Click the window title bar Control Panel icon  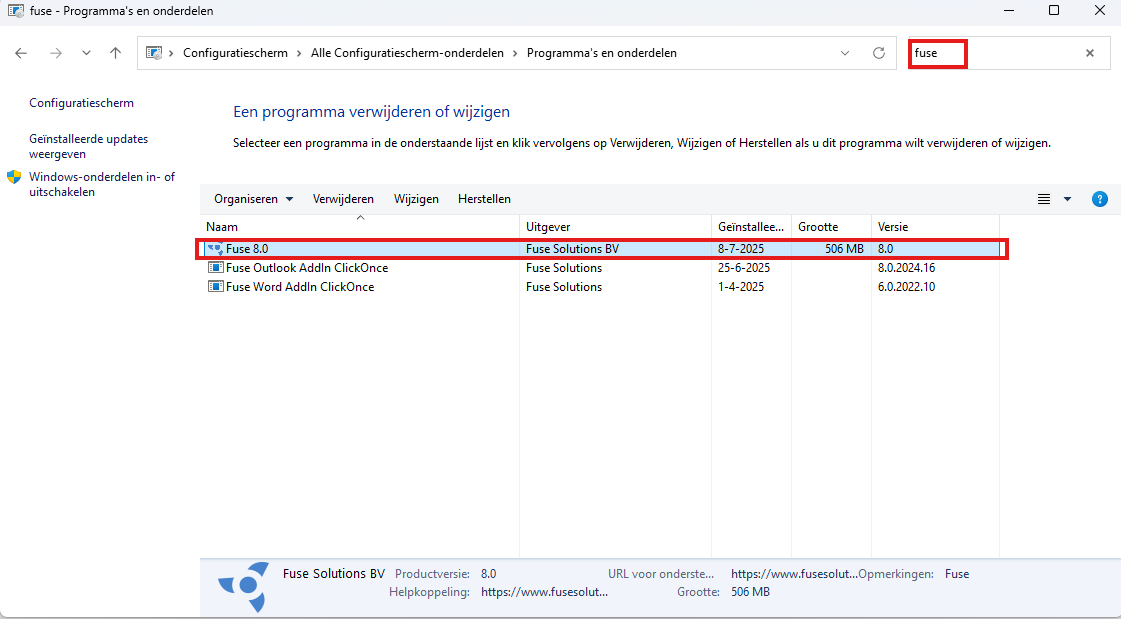(x=15, y=11)
